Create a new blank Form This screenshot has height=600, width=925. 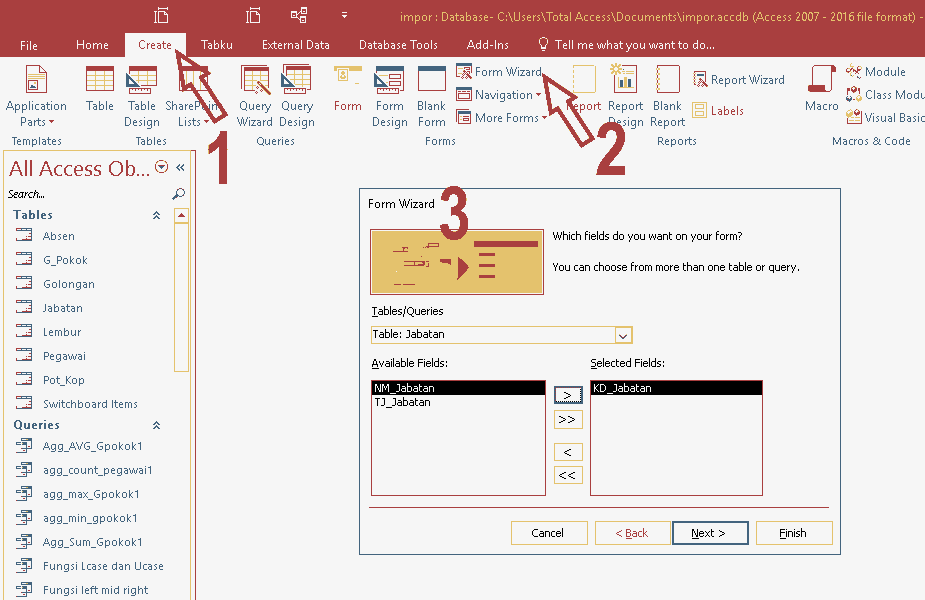347,90
